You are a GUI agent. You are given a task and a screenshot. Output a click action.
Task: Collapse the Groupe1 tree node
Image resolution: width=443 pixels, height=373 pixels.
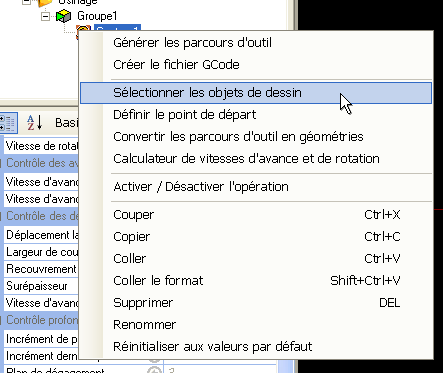tap(46, 16)
